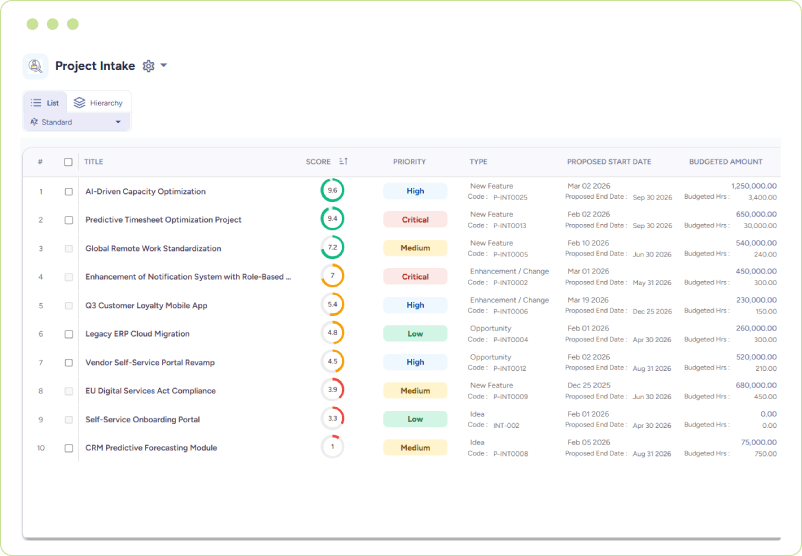Screen dimensions: 802x556
Task: Click the 650,000.00 budgeted amount
Action: coord(756,214)
